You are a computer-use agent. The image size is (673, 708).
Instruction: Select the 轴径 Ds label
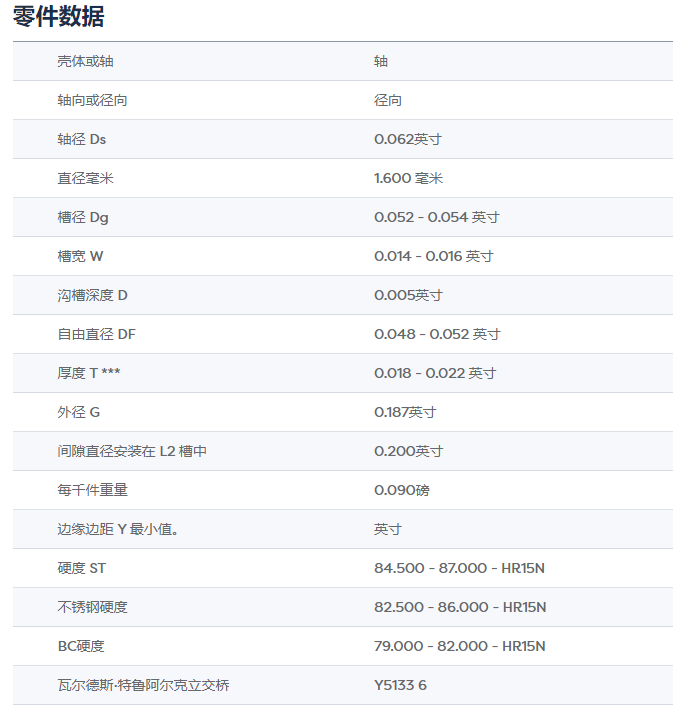tap(82, 140)
